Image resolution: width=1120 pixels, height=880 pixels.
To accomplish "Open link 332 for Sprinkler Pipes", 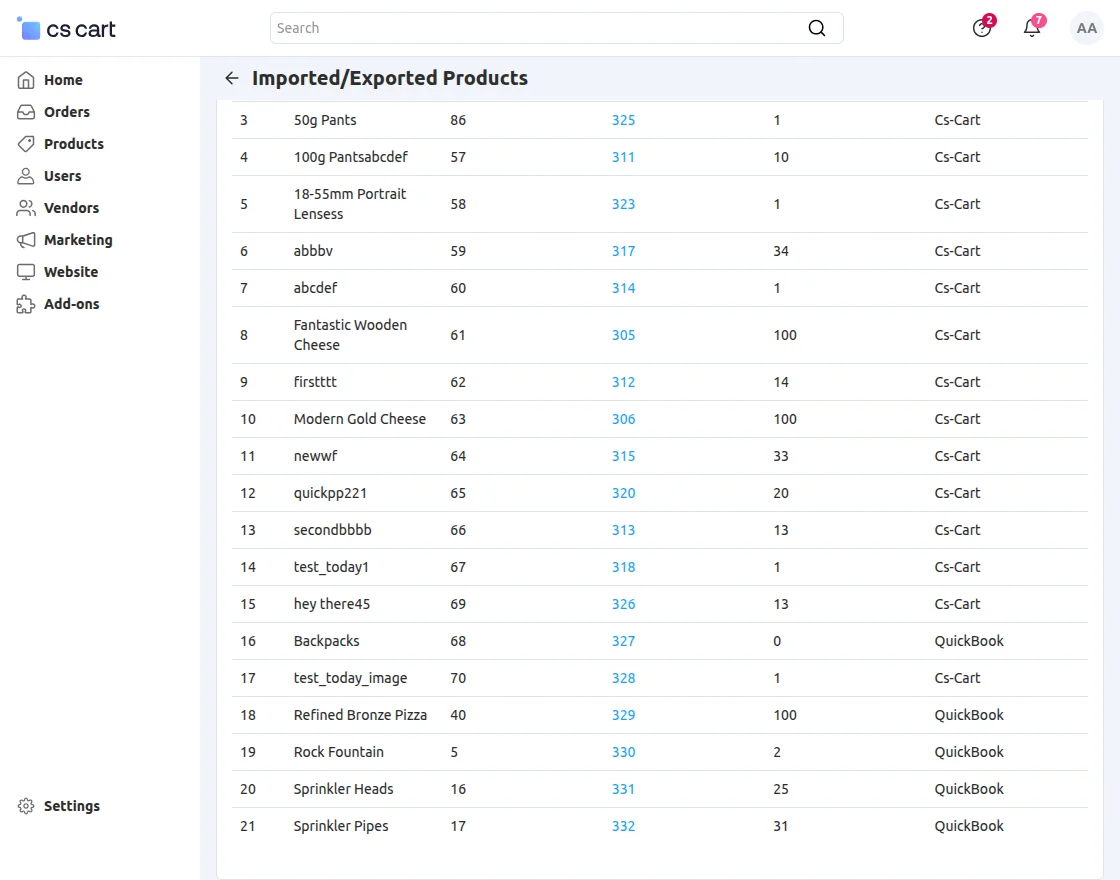I will 623,826.
